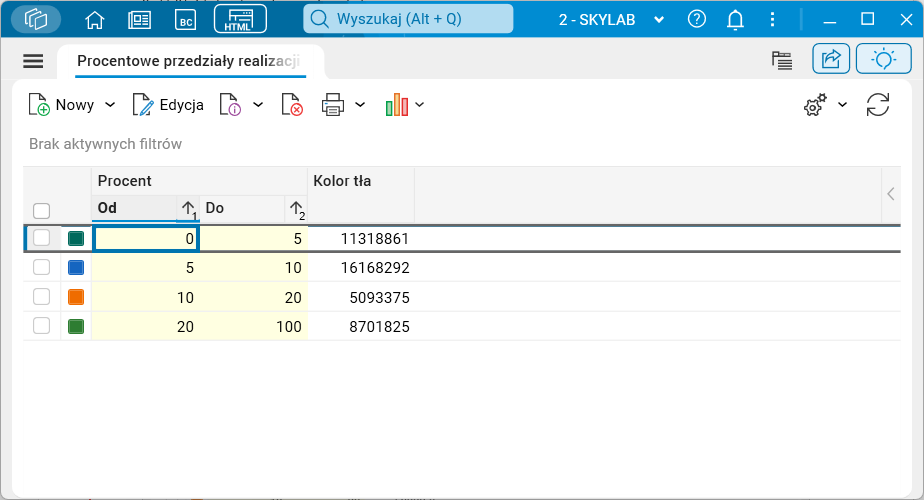Click the blue swatch in second row

[76, 268]
